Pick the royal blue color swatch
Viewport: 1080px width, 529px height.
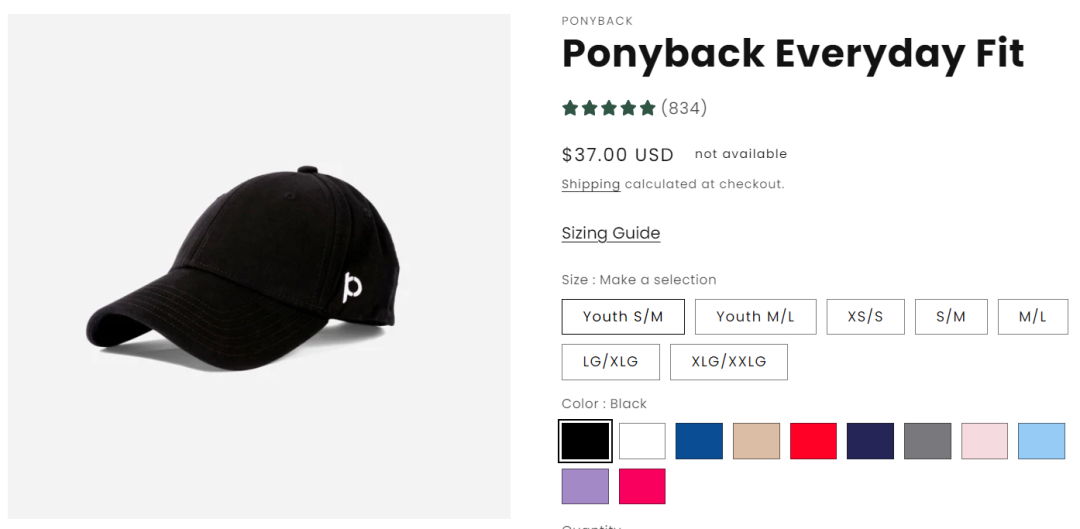(x=699, y=441)
